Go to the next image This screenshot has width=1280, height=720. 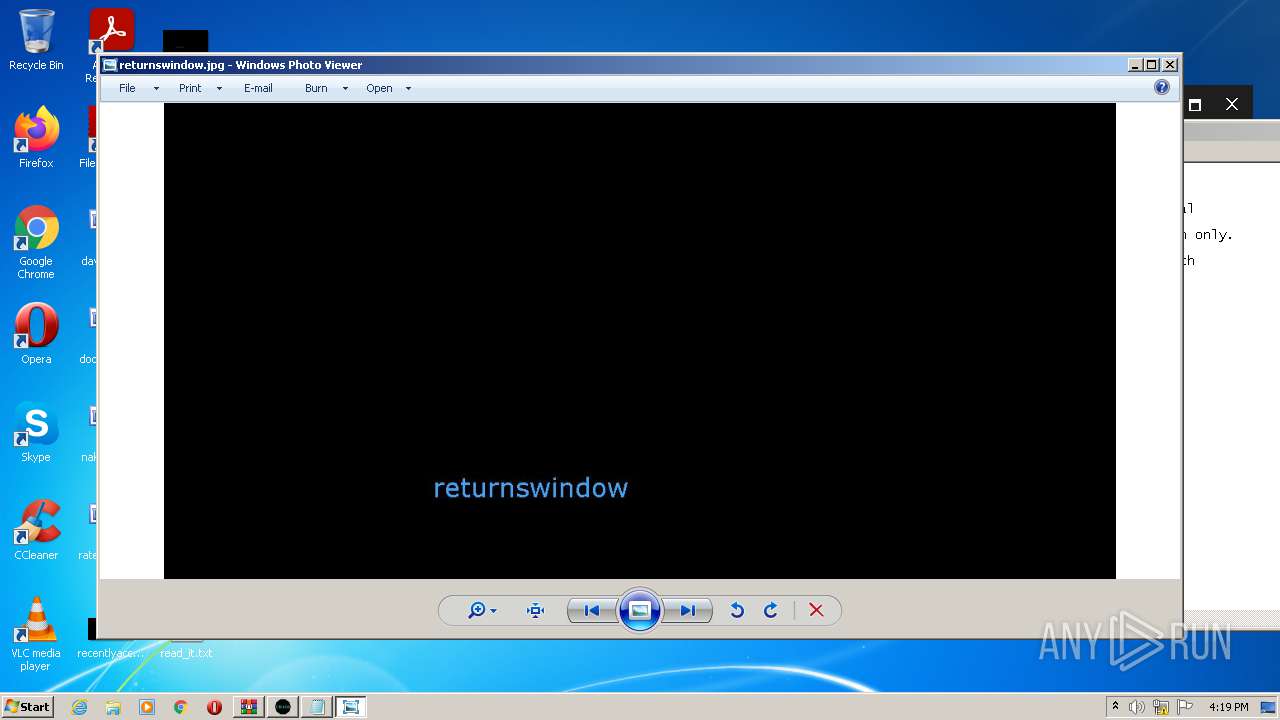point(688,610)
